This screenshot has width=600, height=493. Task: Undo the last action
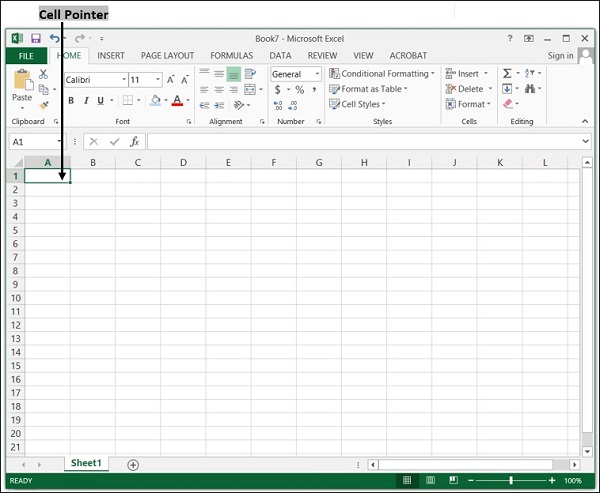[55, 38]
